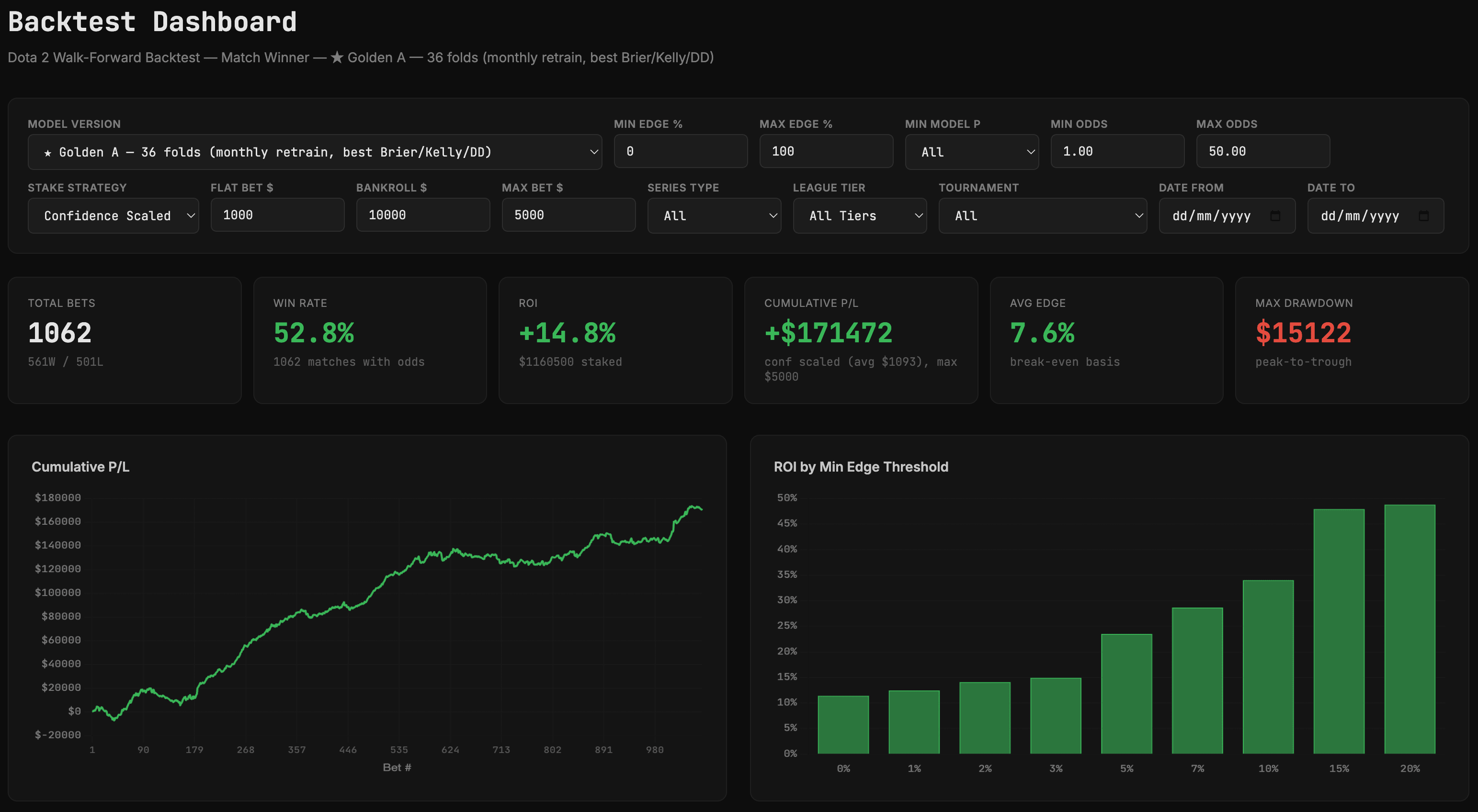The height and width of the screenshot is (812, 1478).
Task: Click the 0% bar in ROI chart
Action: [843, 724]
